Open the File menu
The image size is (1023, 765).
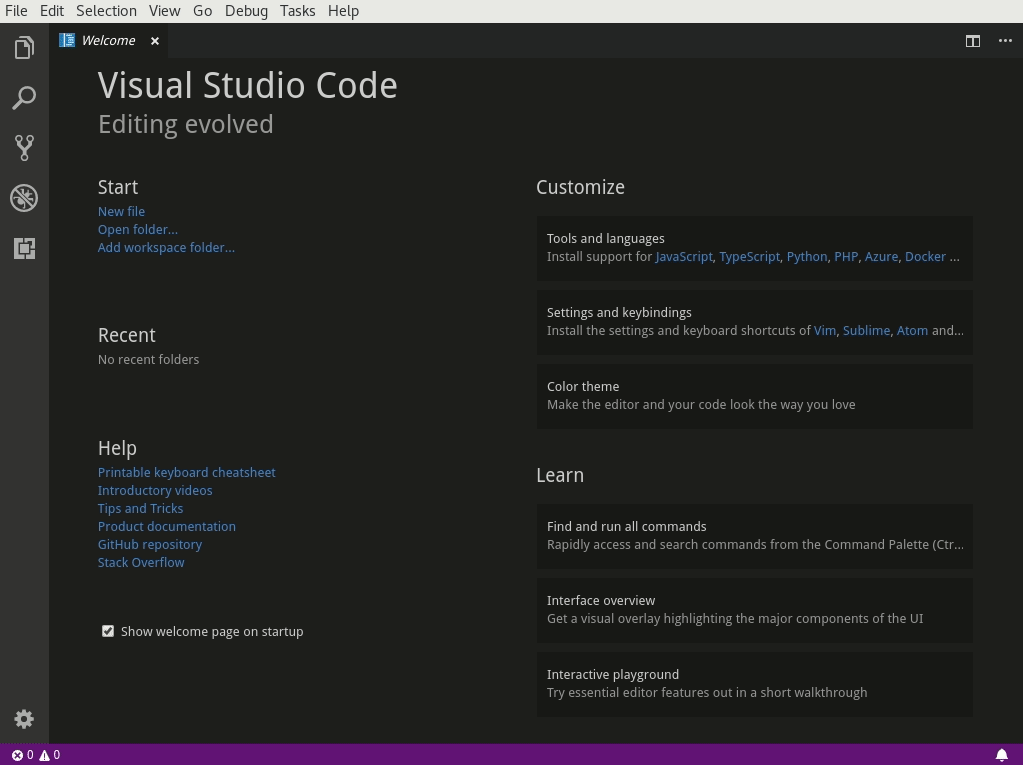tap(16, 11)
